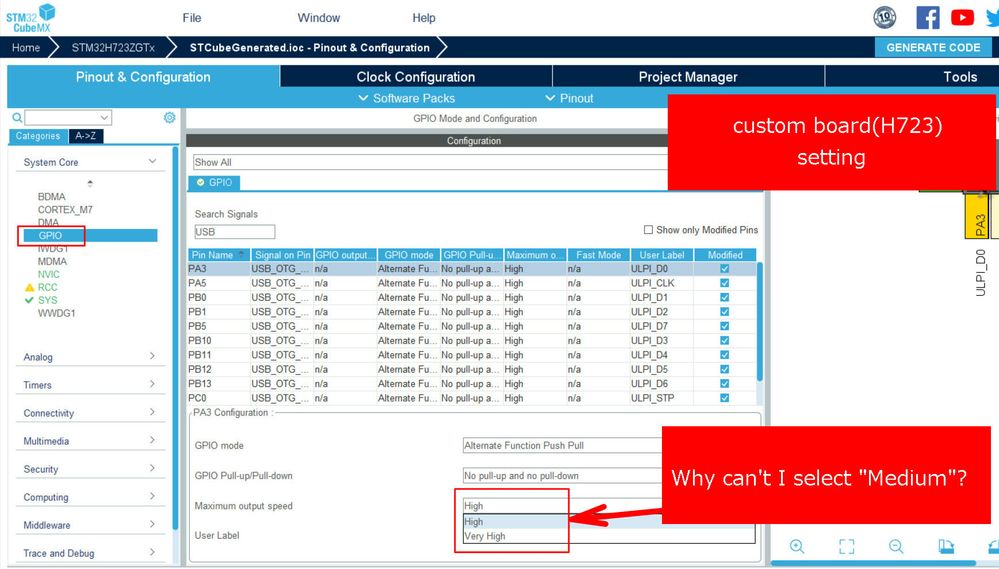Toggle the Modified checkbox for PA3

[x=724, y=269]
